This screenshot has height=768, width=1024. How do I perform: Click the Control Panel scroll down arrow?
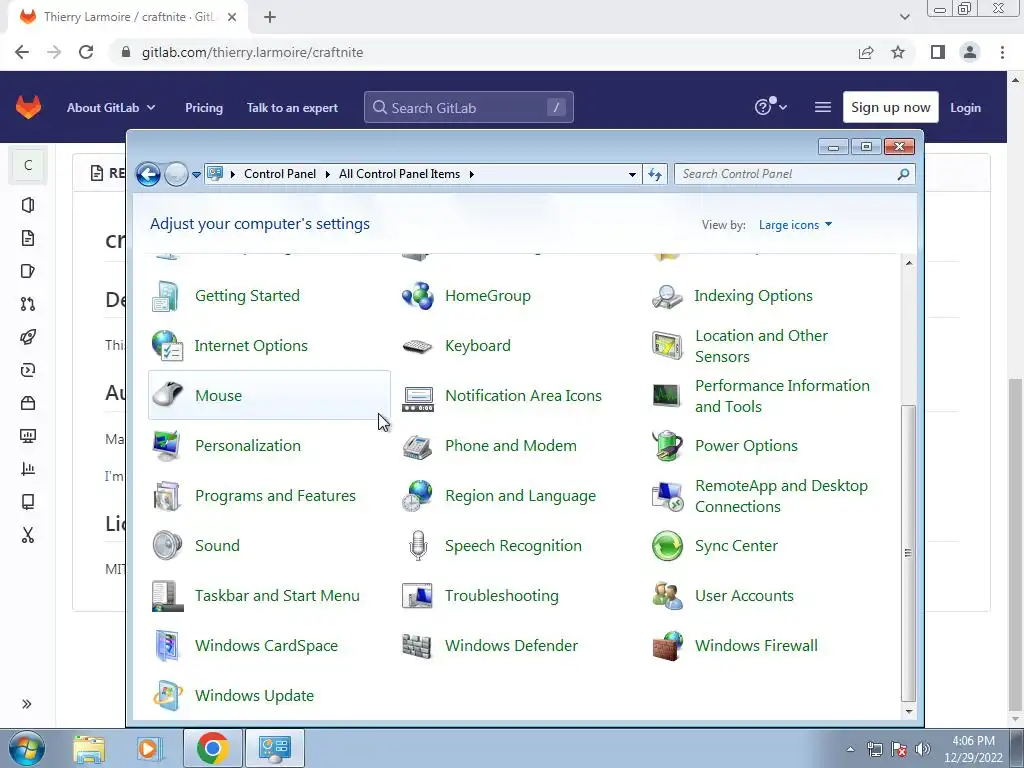point(908,712)
